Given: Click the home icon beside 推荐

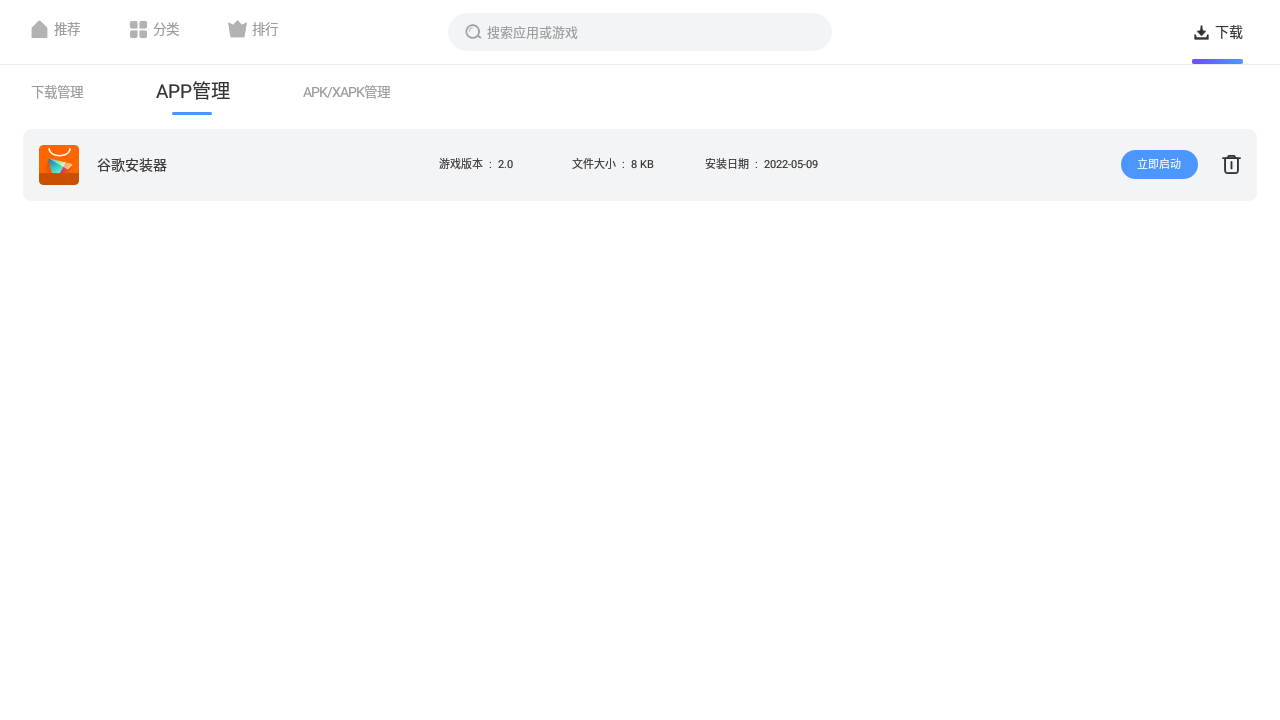Looking at the screenshot, I should pyautogui.click(x=38, y=29).
